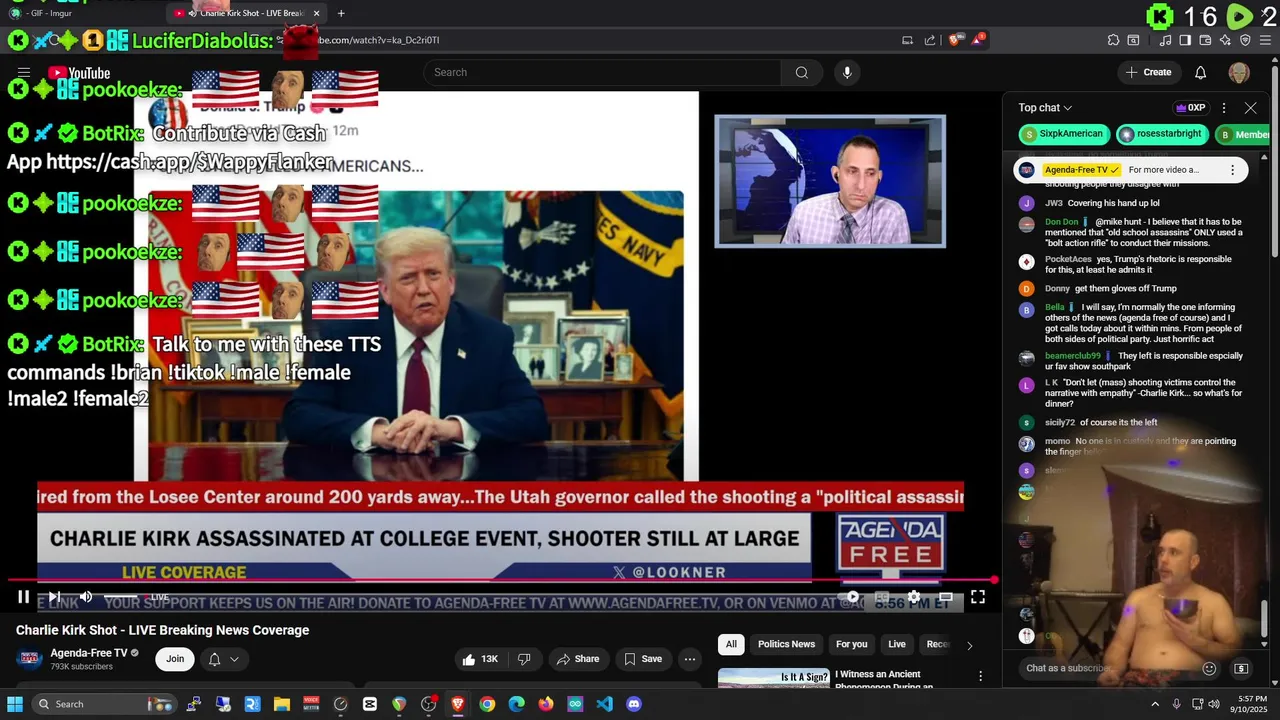Mute the video volume speaker icon
The width and height of the screenshot is (1280, 720).
point(86,597)
